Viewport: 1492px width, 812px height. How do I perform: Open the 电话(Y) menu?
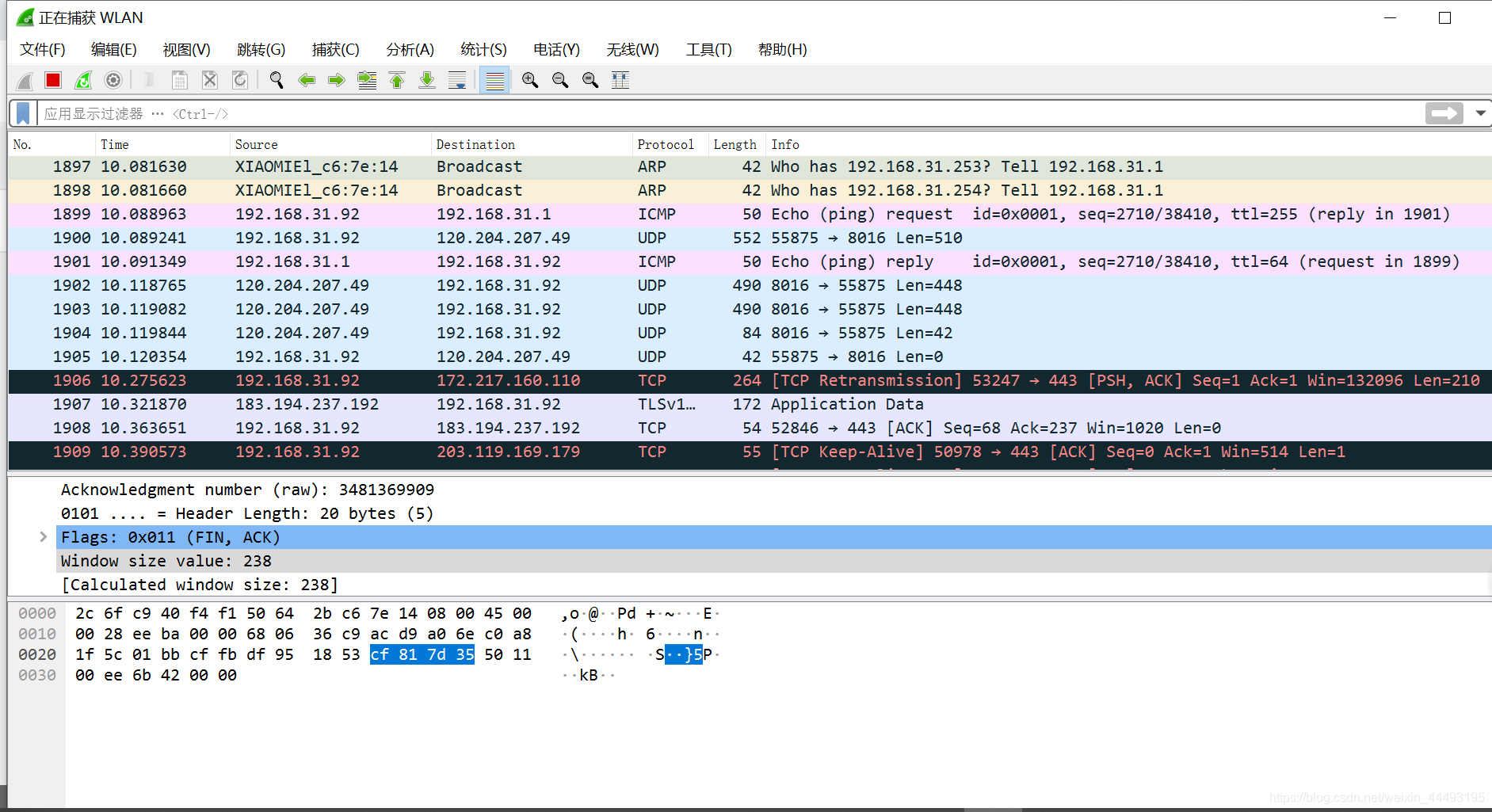(557, 50)
